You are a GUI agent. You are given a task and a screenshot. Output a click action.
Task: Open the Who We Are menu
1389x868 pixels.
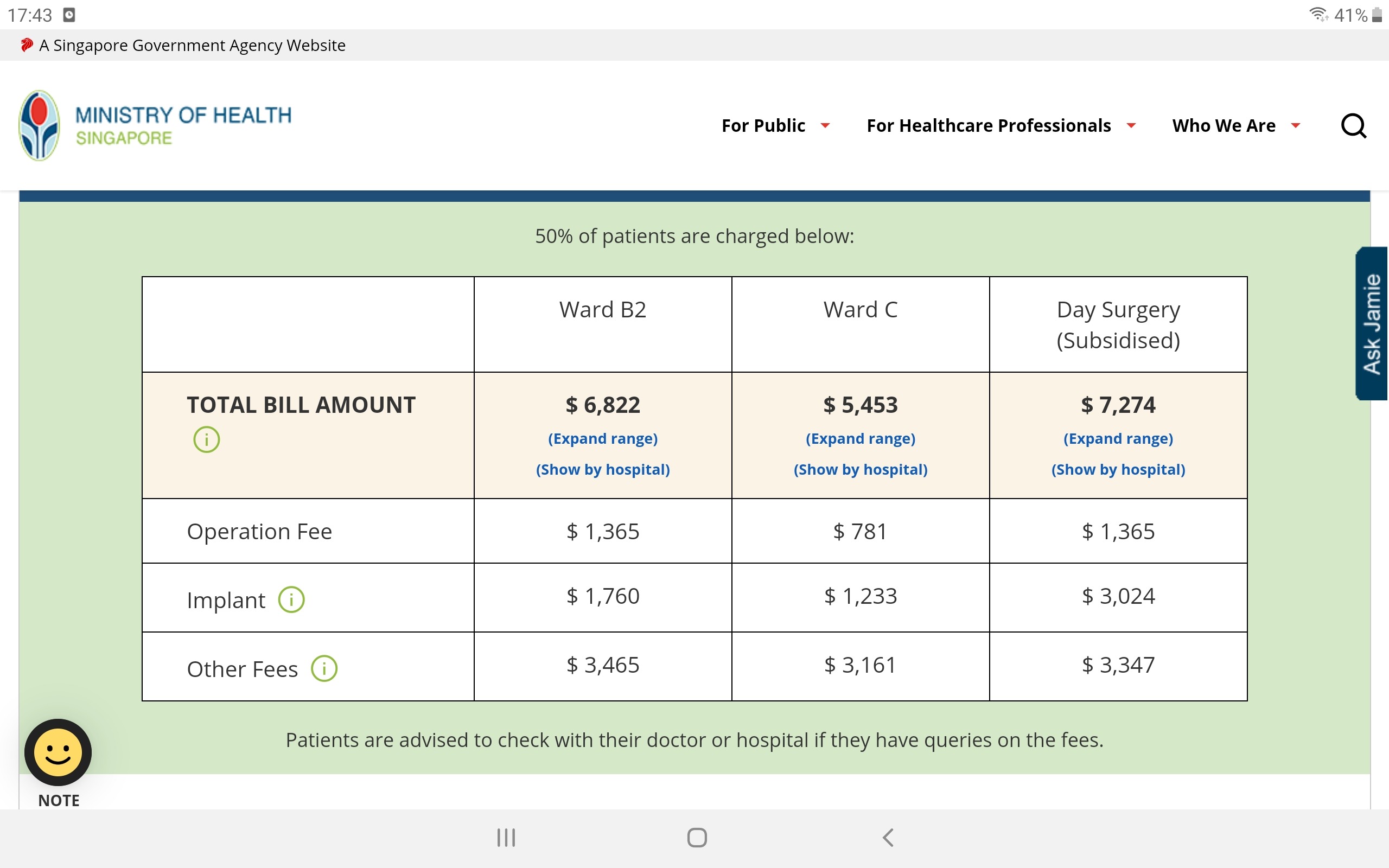click(1224, 126)
